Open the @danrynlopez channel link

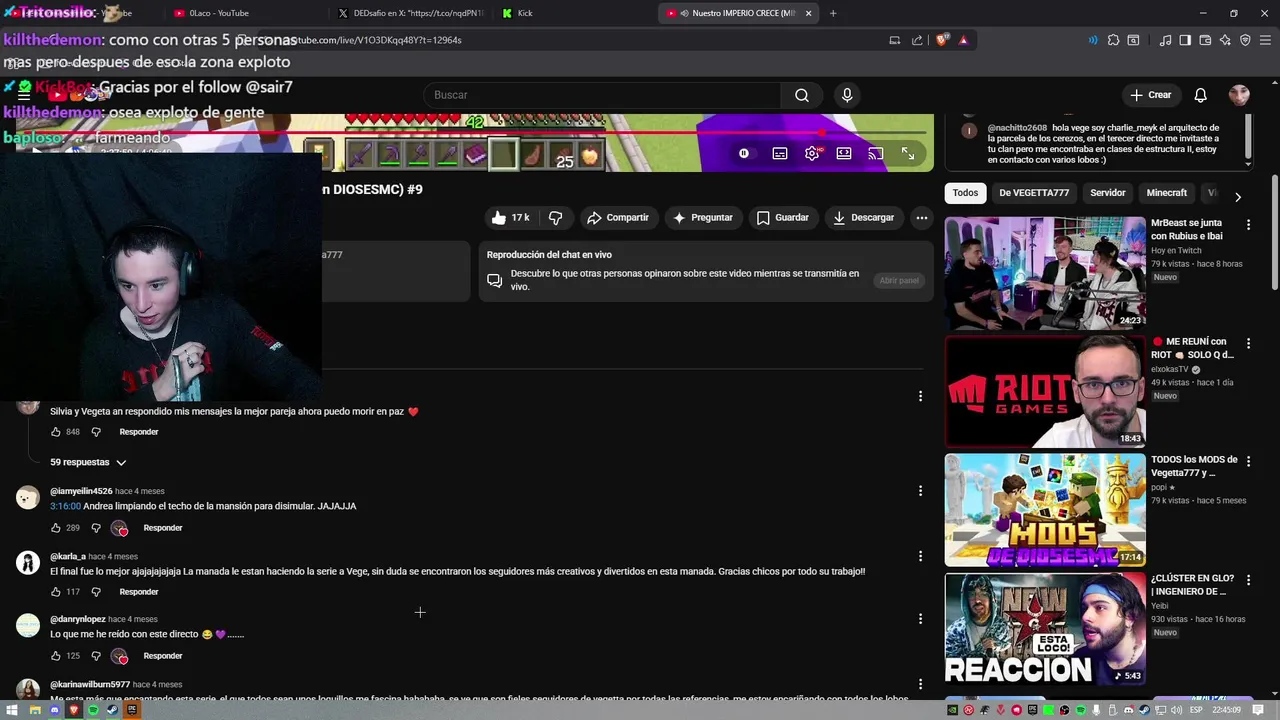click(77, 619)
